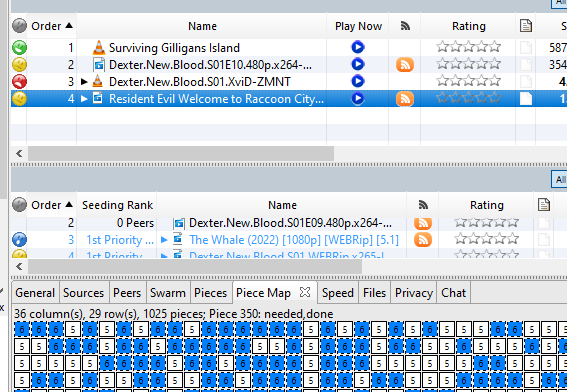The image size is (567, 392).
Task: Open the Peers tab
Action: point(127,293)
